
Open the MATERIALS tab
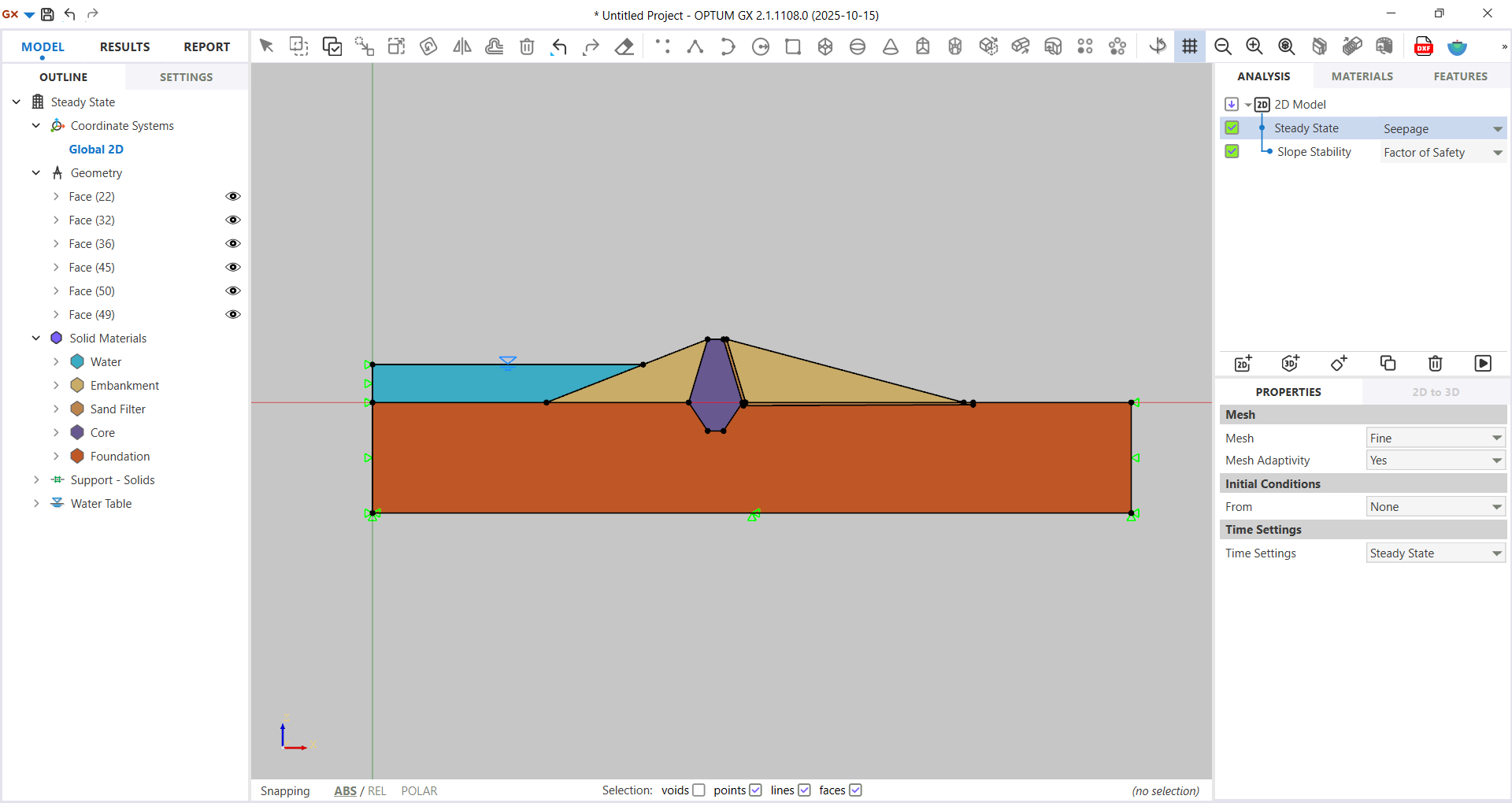pos(1362,76)
